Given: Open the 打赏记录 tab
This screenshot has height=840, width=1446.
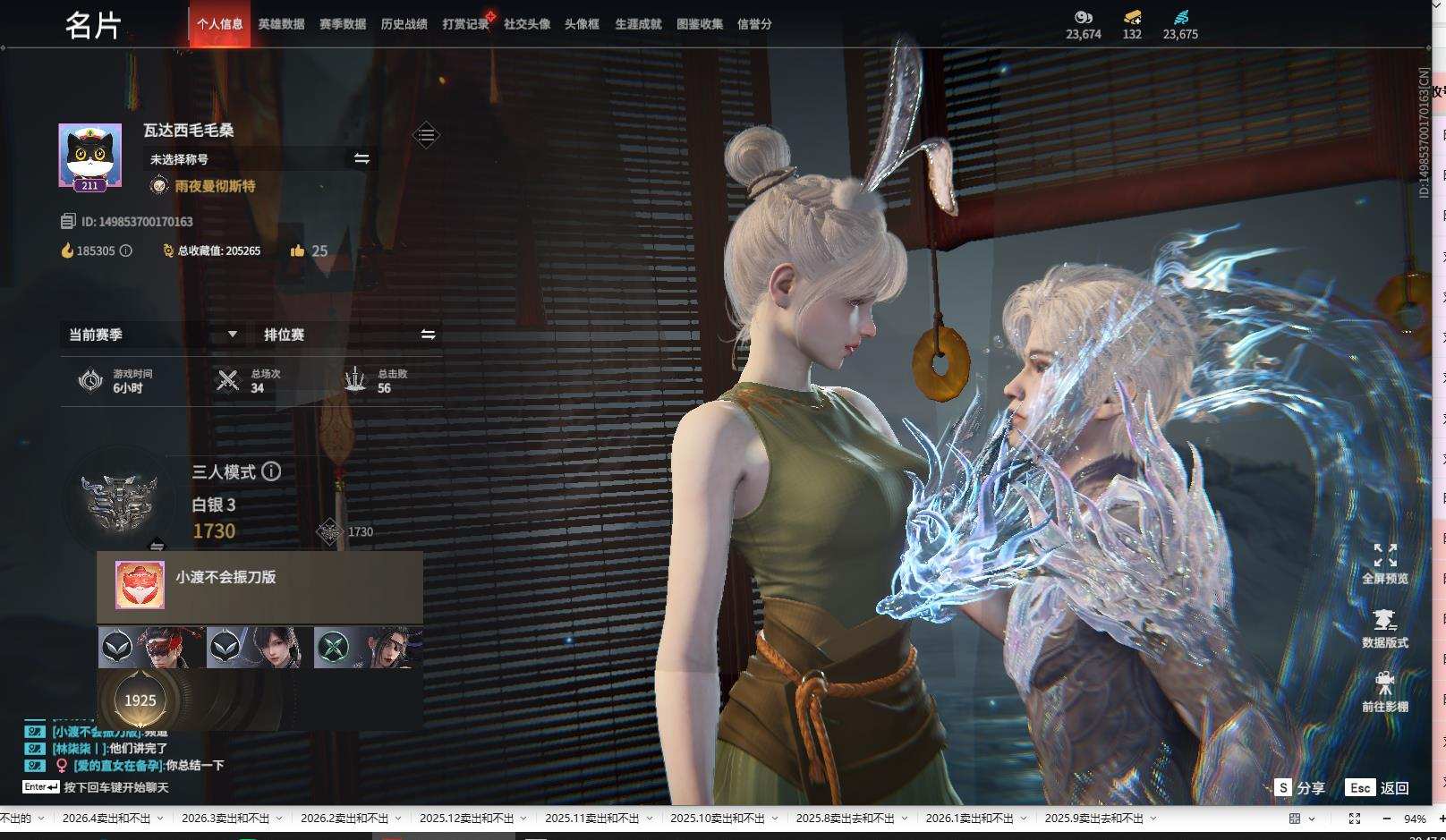Looking at the screenshot, I should pyautogui.click(x=465, y=24).
